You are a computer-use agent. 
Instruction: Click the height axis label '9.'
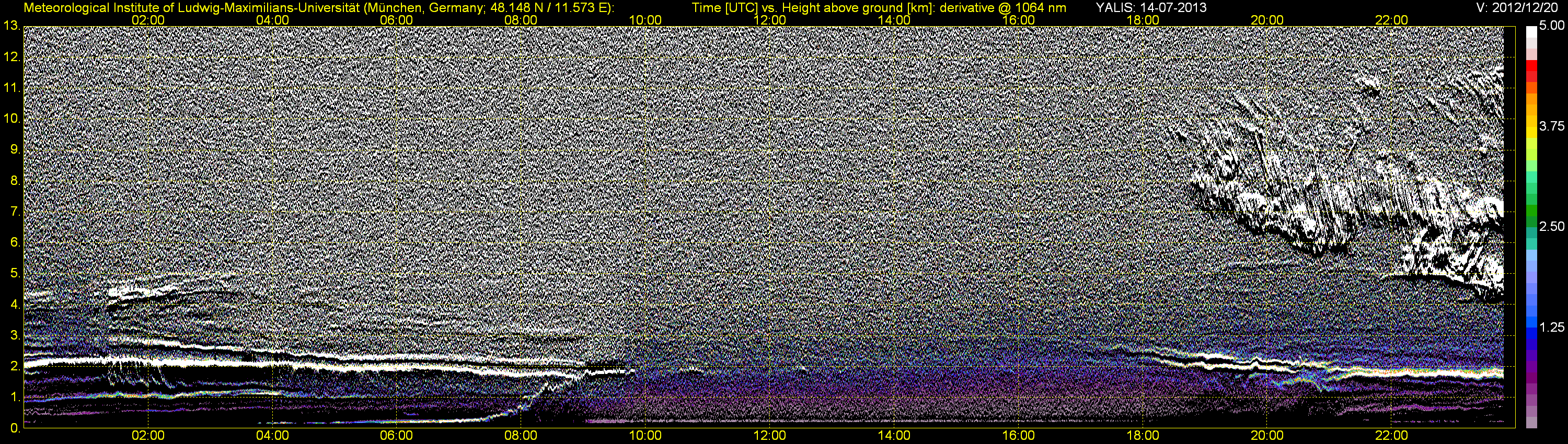[15, 149]
